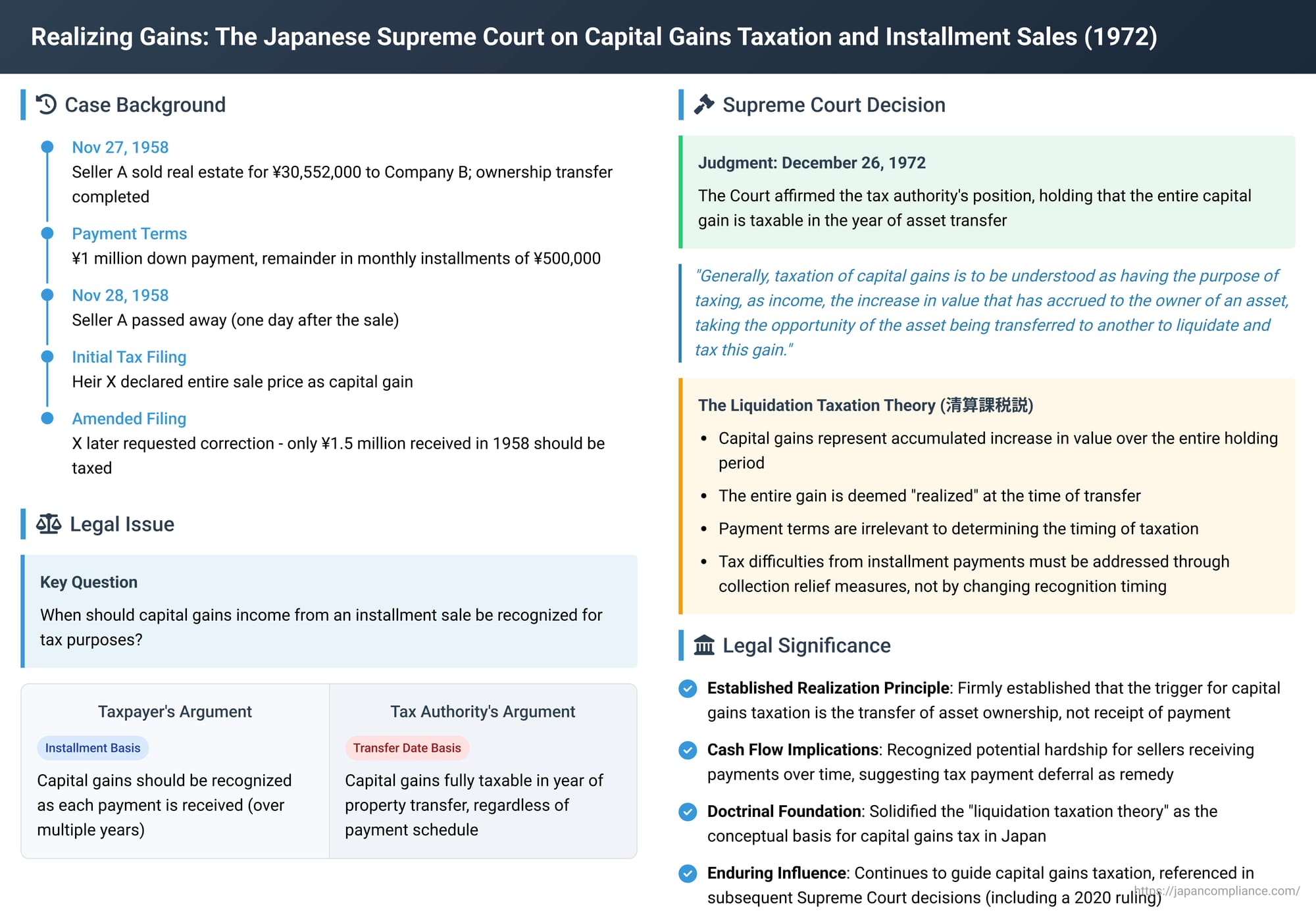Click the timeline dot for Amended Filing
This screenshot has height=911, width=1316.
point(47,418)
